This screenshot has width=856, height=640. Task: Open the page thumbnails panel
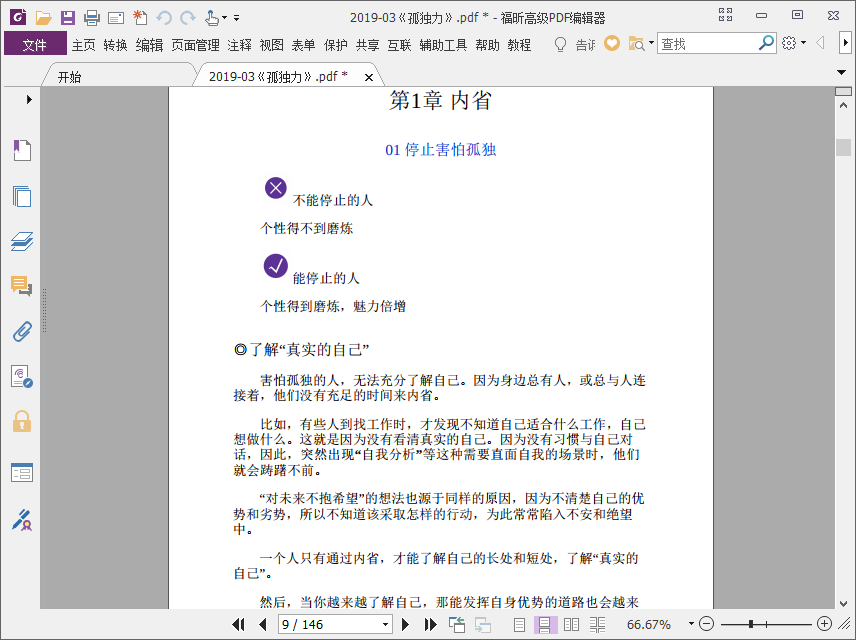(21, 196)
